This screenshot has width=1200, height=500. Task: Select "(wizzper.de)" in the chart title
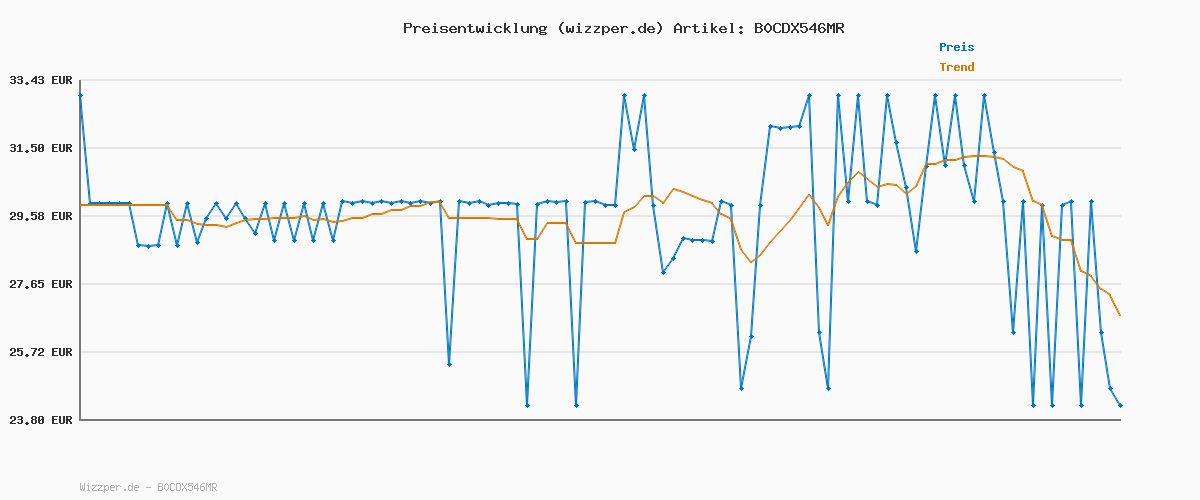[609, 28]
